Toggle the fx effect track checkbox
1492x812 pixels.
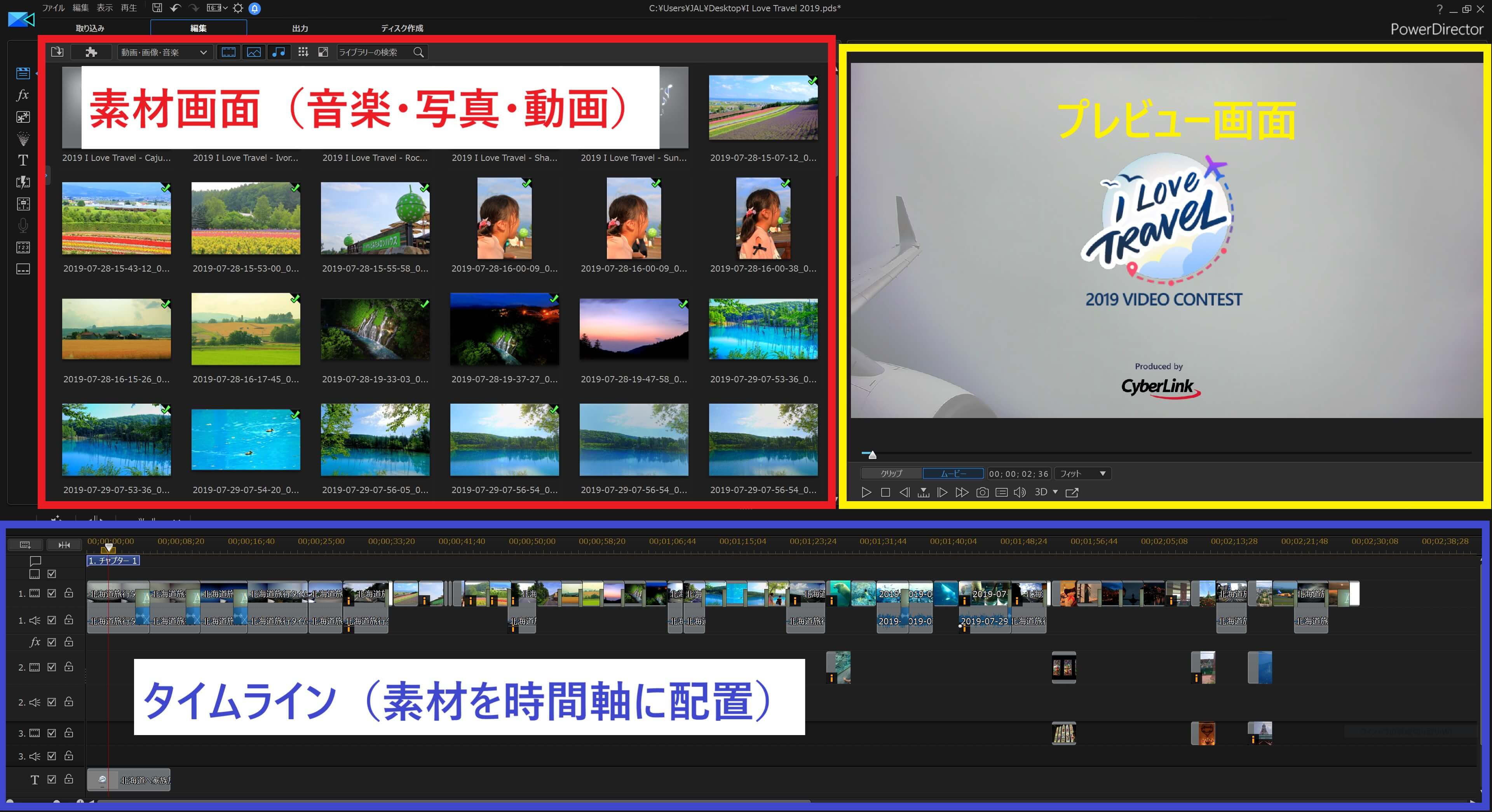[x=52, y=642]
